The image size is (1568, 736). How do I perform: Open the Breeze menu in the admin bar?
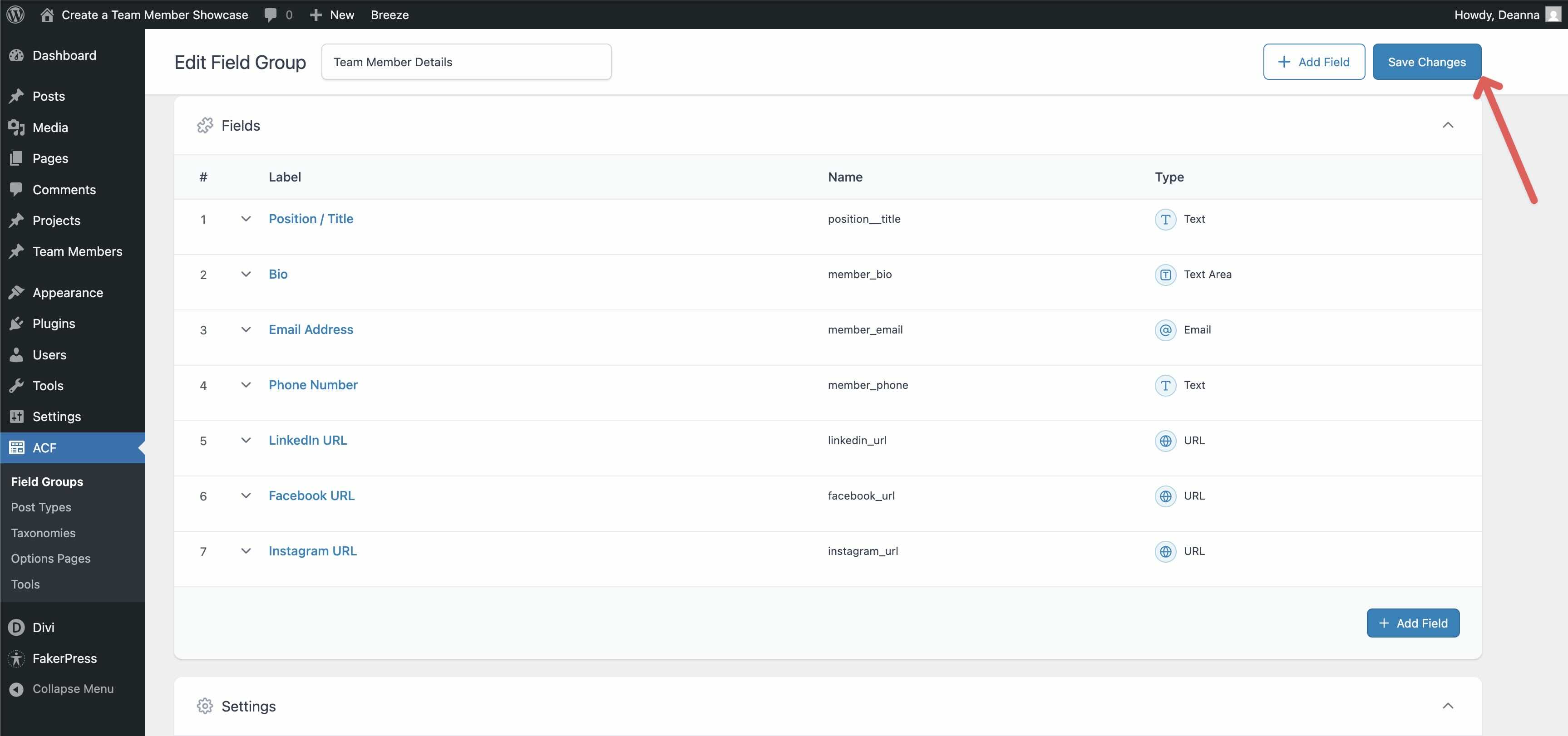click(x=390, y=15)
